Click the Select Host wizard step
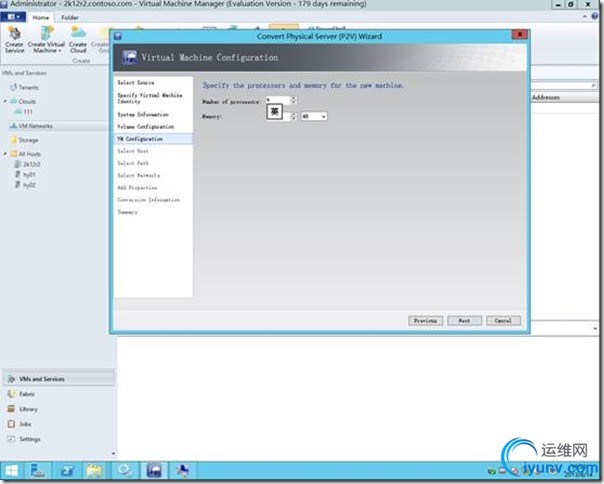Screen dimensions: 604x484 point(133,151)
